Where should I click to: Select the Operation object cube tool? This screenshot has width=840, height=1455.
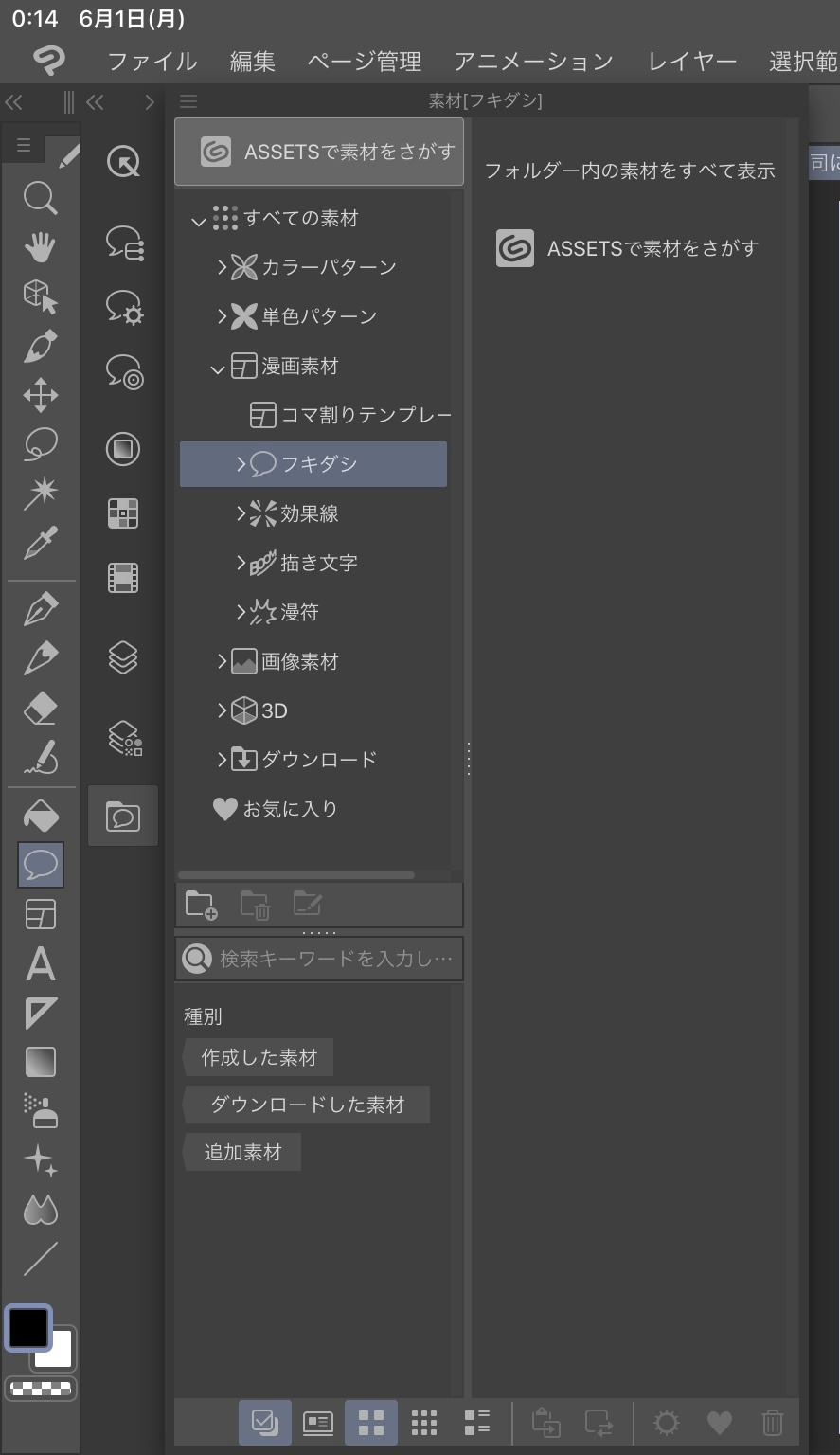point(40,296)
